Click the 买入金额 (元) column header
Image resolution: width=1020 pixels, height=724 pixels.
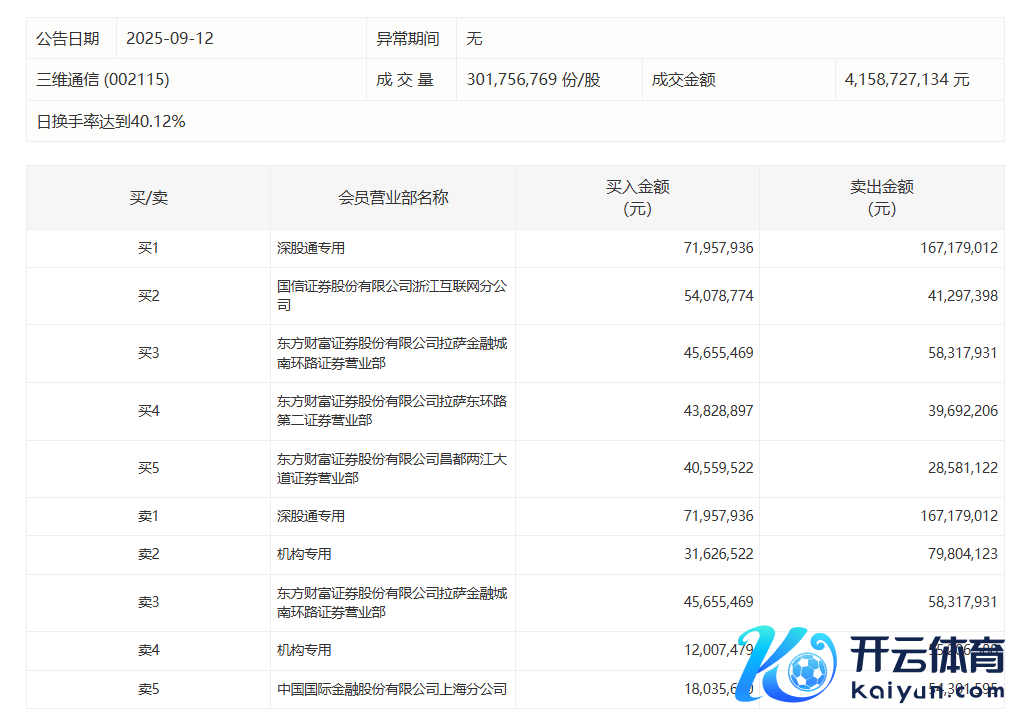click(x=637, y=198)
